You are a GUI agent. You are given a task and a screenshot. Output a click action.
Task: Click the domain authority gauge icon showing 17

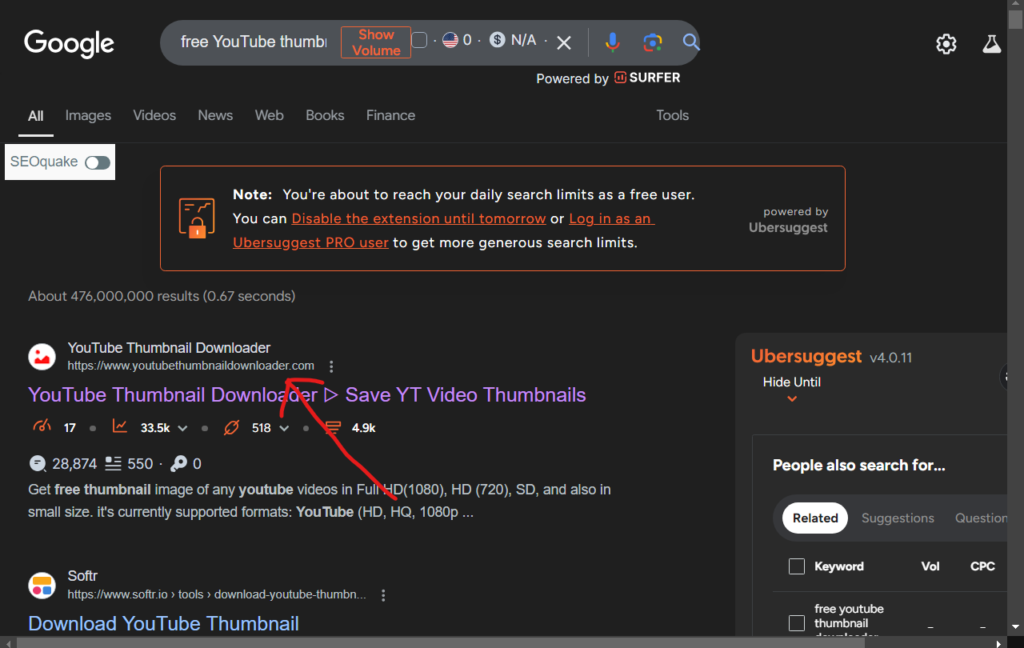[42, 427]
